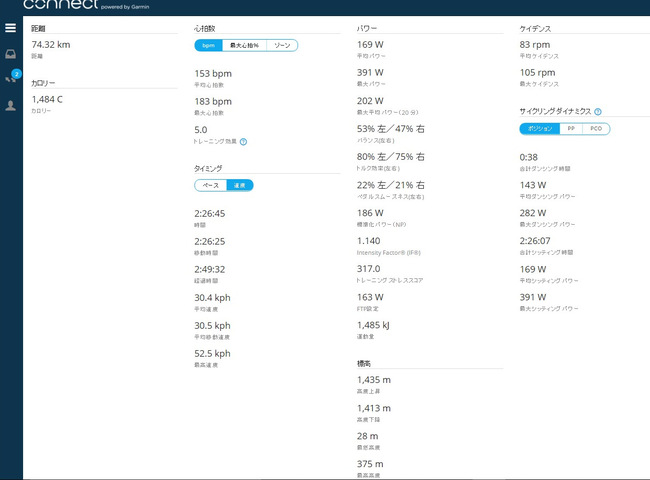Click the タイミング section heading
Screen dimensions: 650x480
pyautogui.click(x=208, y=168)
